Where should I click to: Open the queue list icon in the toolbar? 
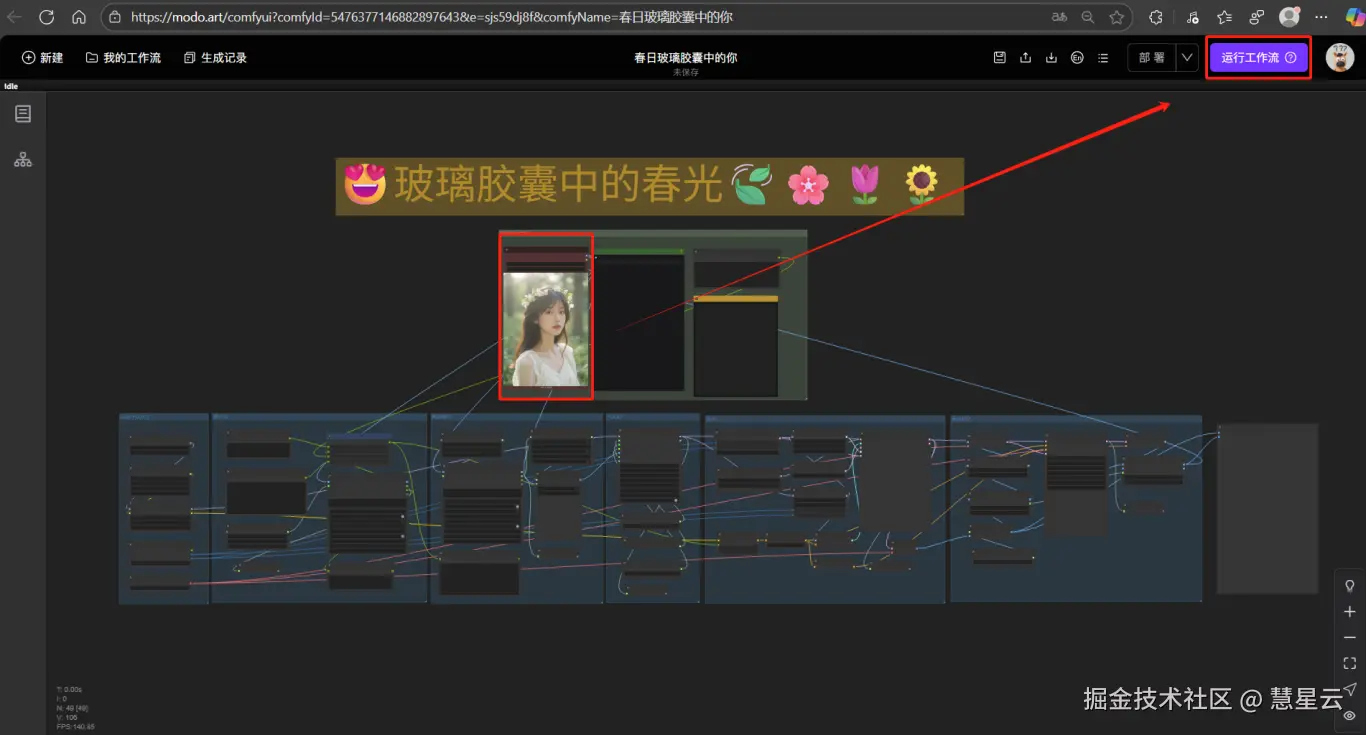coord(1103,58)
